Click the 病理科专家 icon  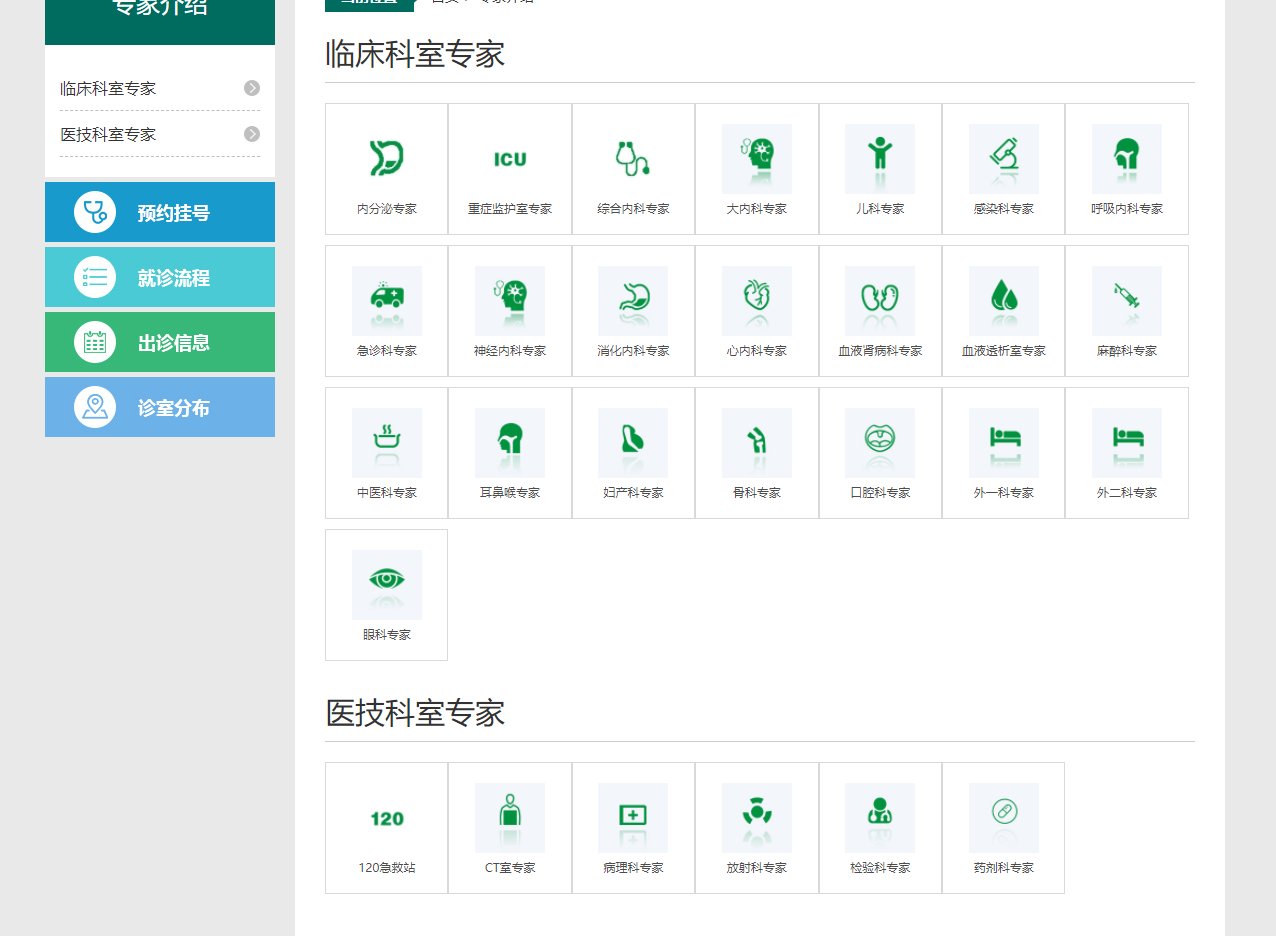633,817
